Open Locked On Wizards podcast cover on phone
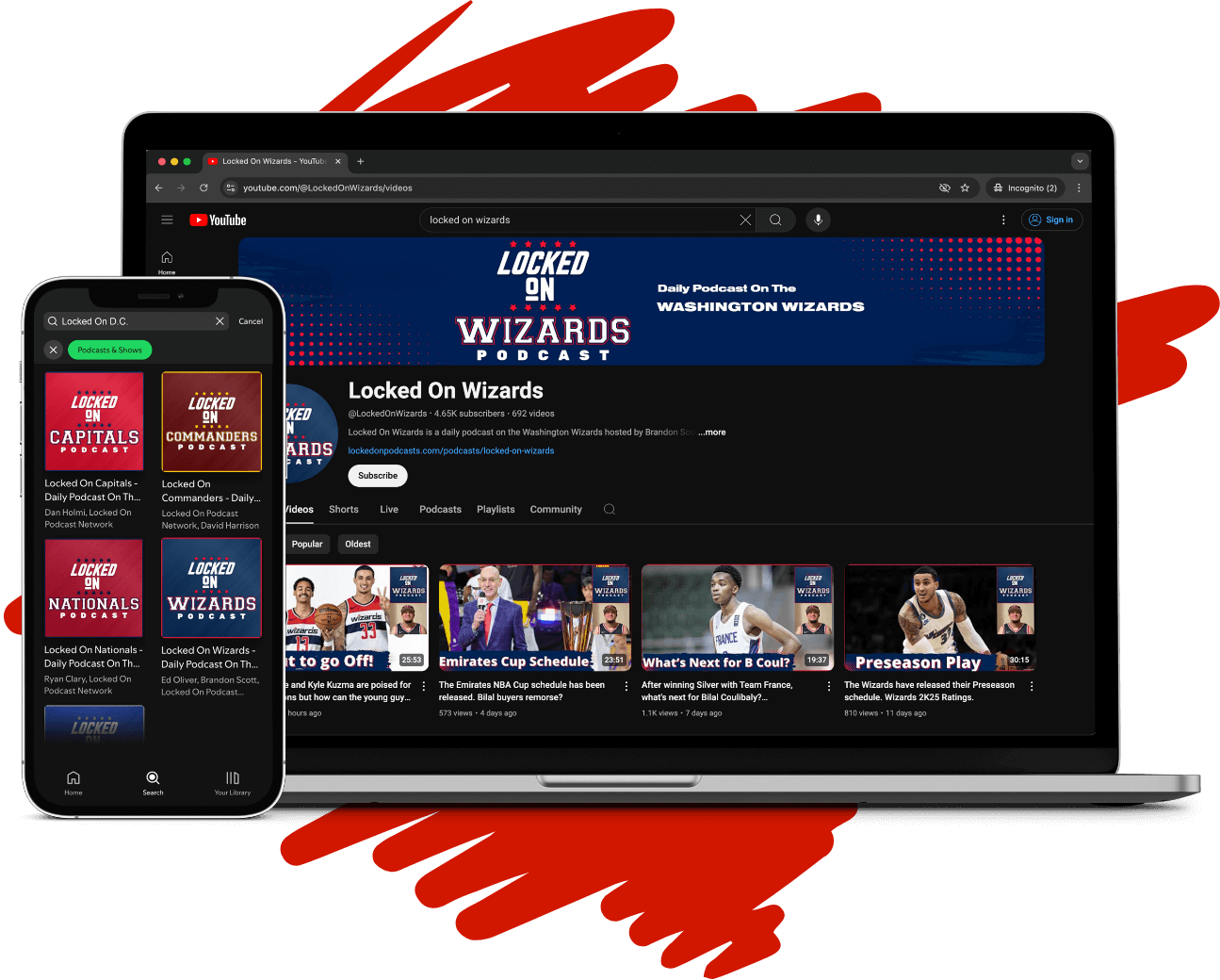Viewport: 1220px width, 980px height. pos(211,588)
